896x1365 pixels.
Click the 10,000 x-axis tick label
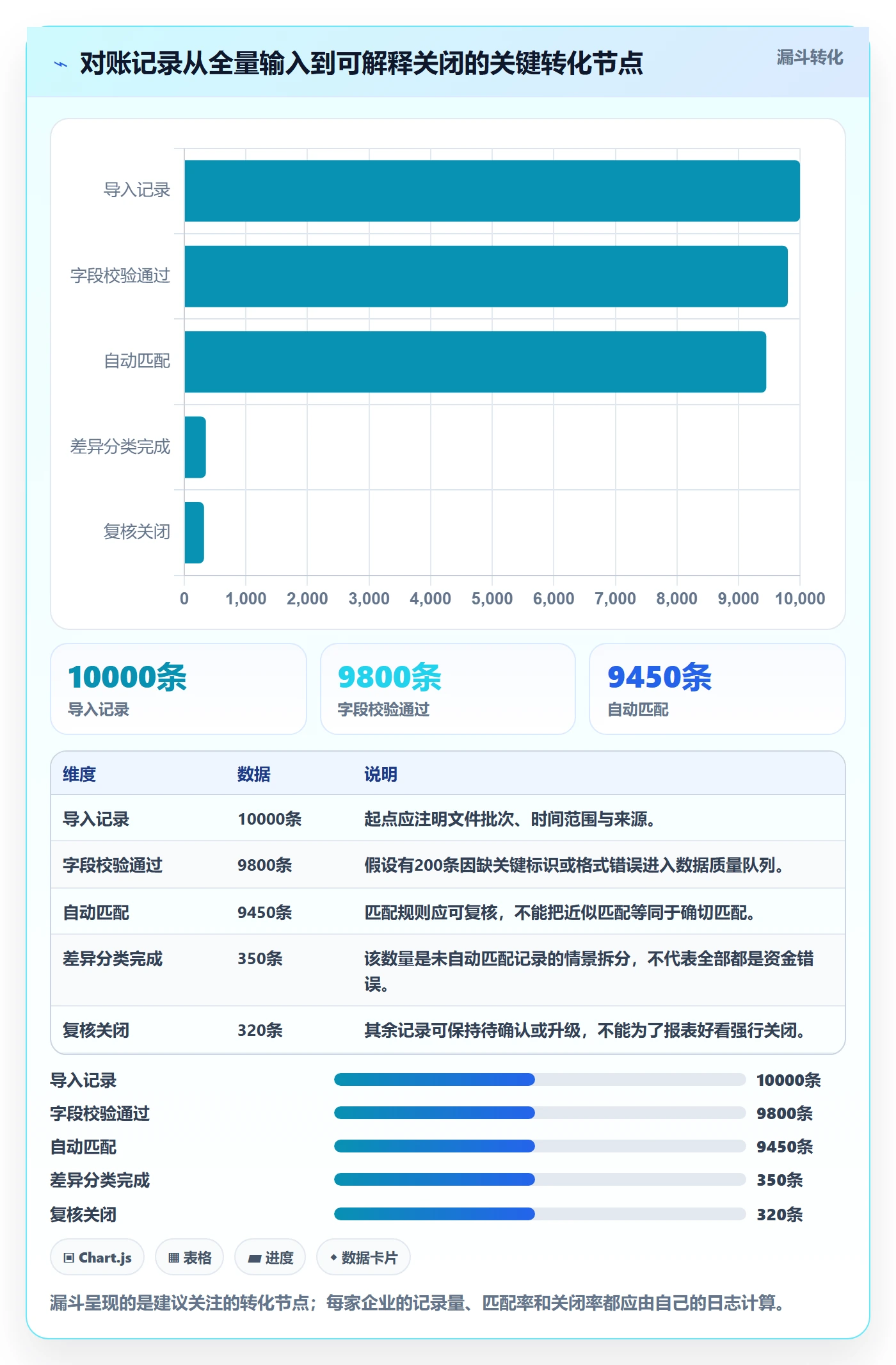tap(800, 599)
